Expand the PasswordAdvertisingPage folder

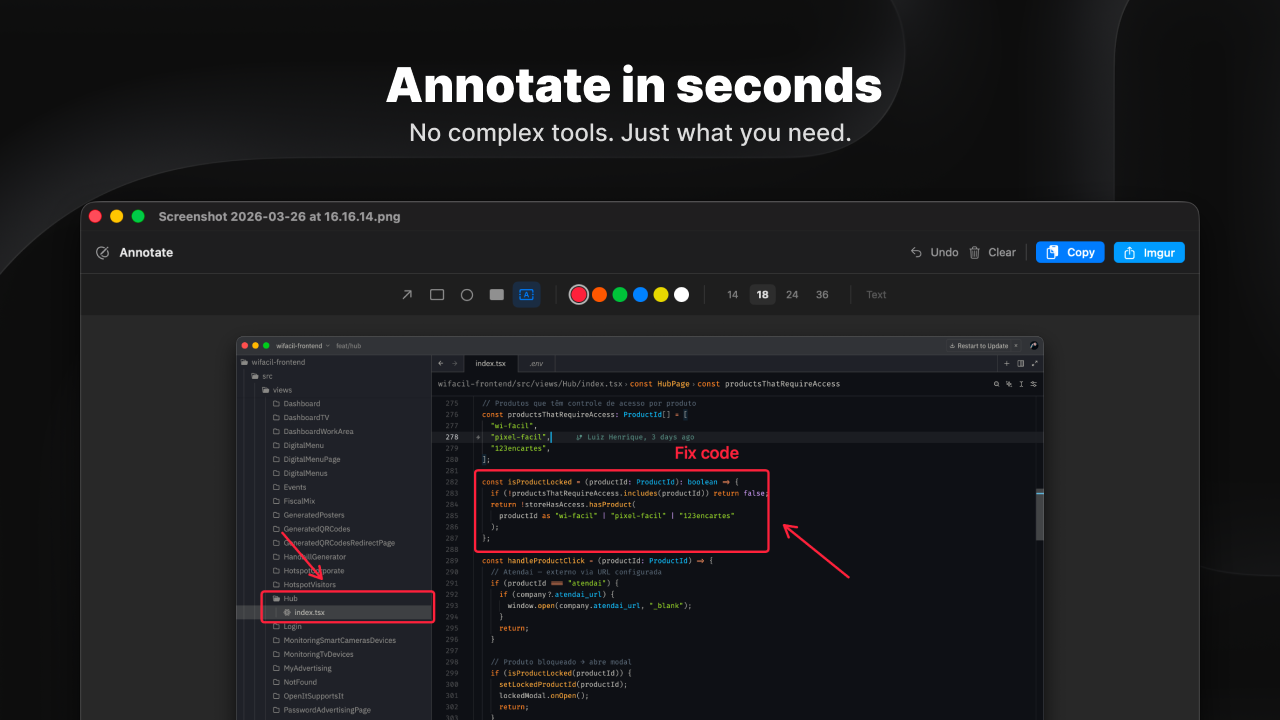321,710
